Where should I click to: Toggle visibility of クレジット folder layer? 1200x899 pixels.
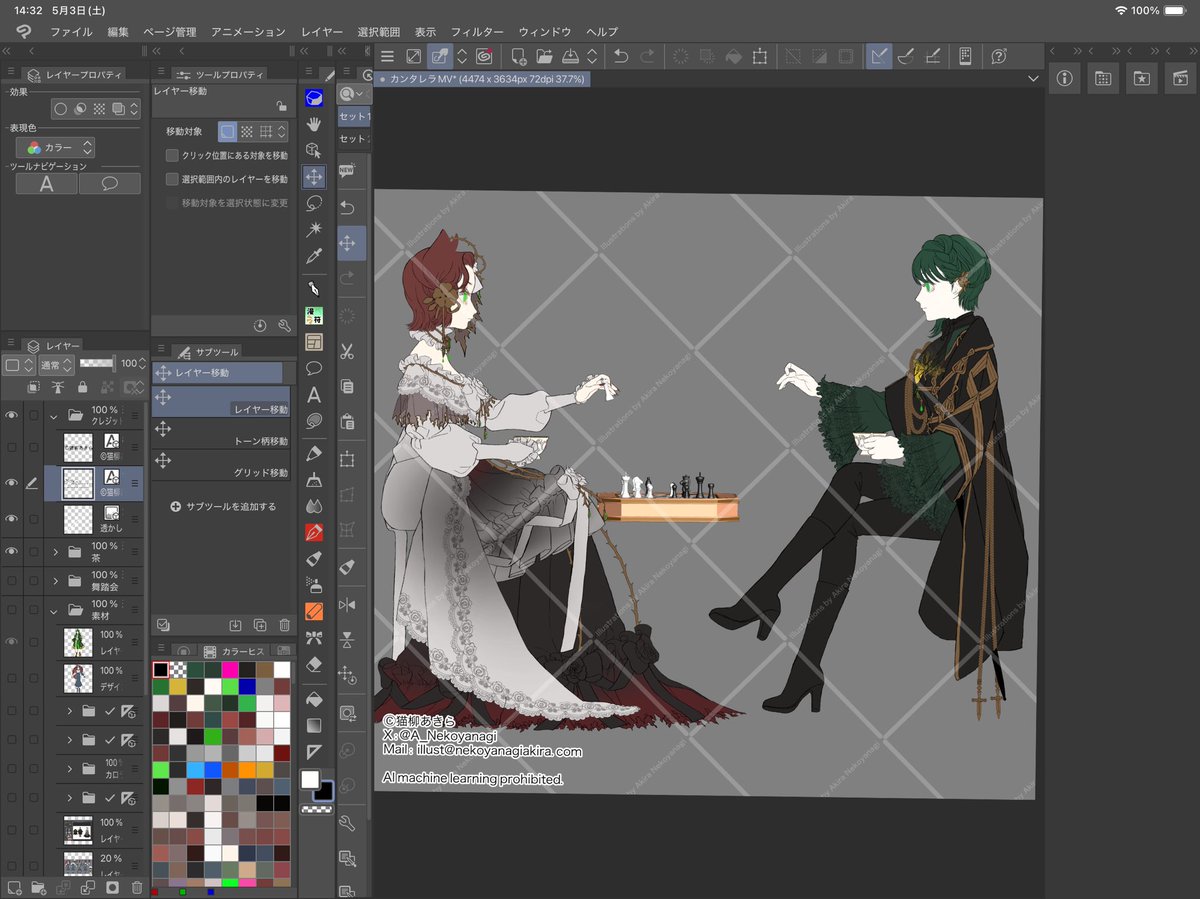12,416
